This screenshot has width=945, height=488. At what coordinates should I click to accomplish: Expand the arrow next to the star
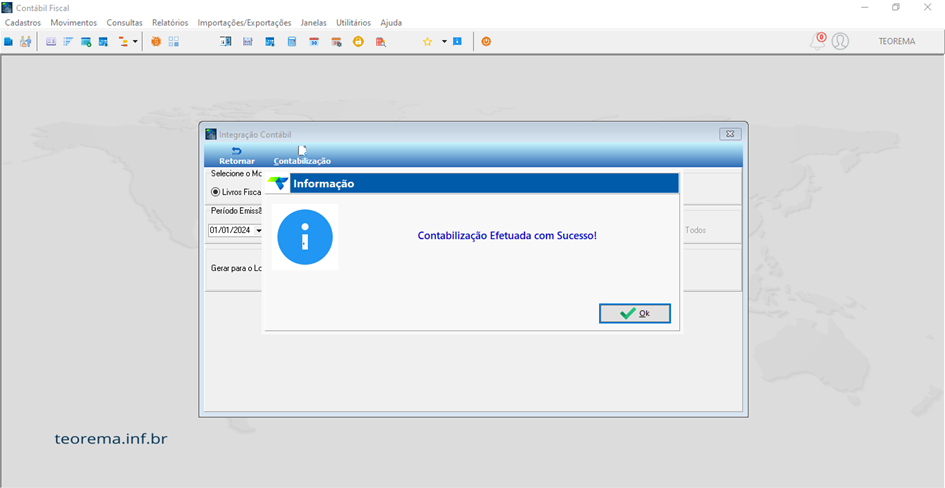pos(444,42)
